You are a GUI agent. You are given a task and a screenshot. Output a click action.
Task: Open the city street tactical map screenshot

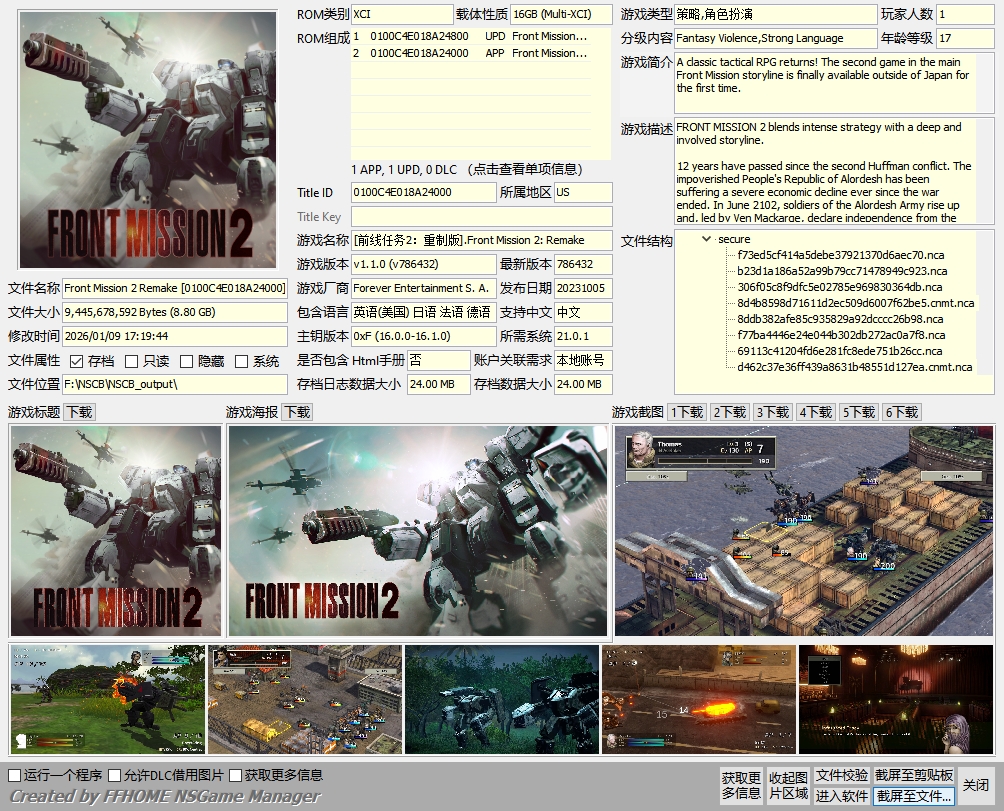click(305, 699)
